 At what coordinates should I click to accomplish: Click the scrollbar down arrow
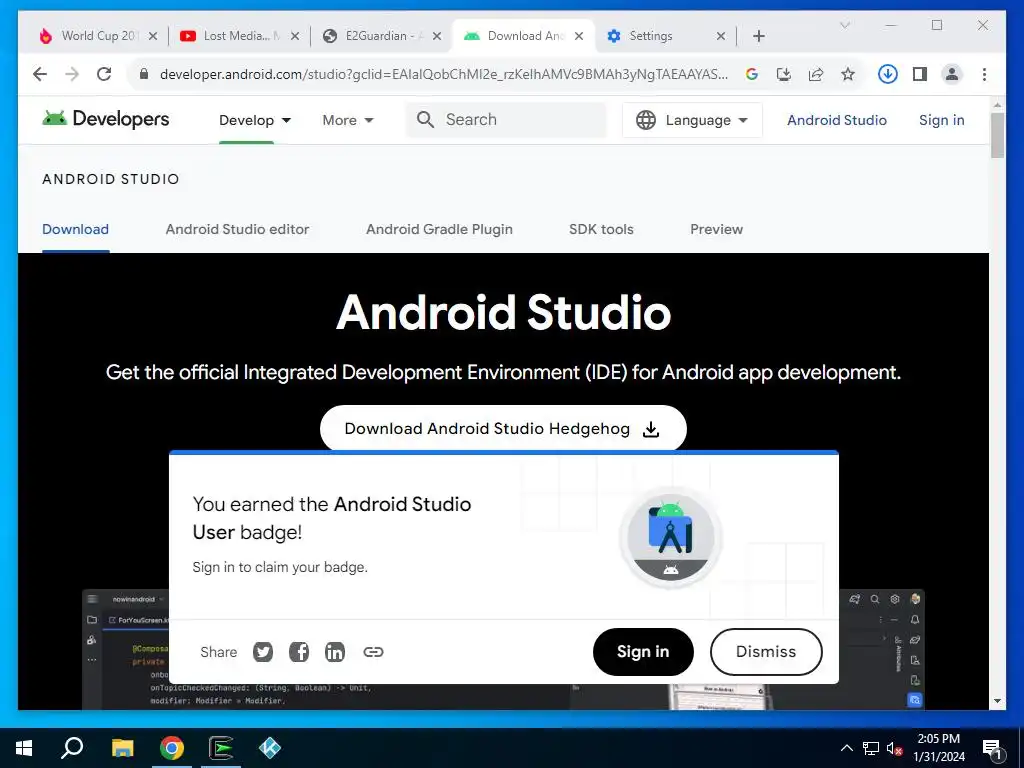click(x=997, y=701)
